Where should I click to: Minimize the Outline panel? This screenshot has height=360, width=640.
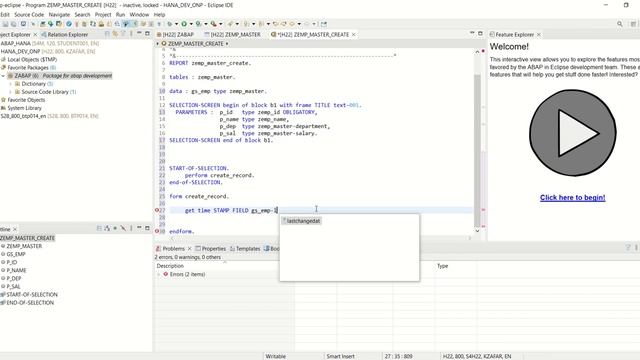point(139,228)
